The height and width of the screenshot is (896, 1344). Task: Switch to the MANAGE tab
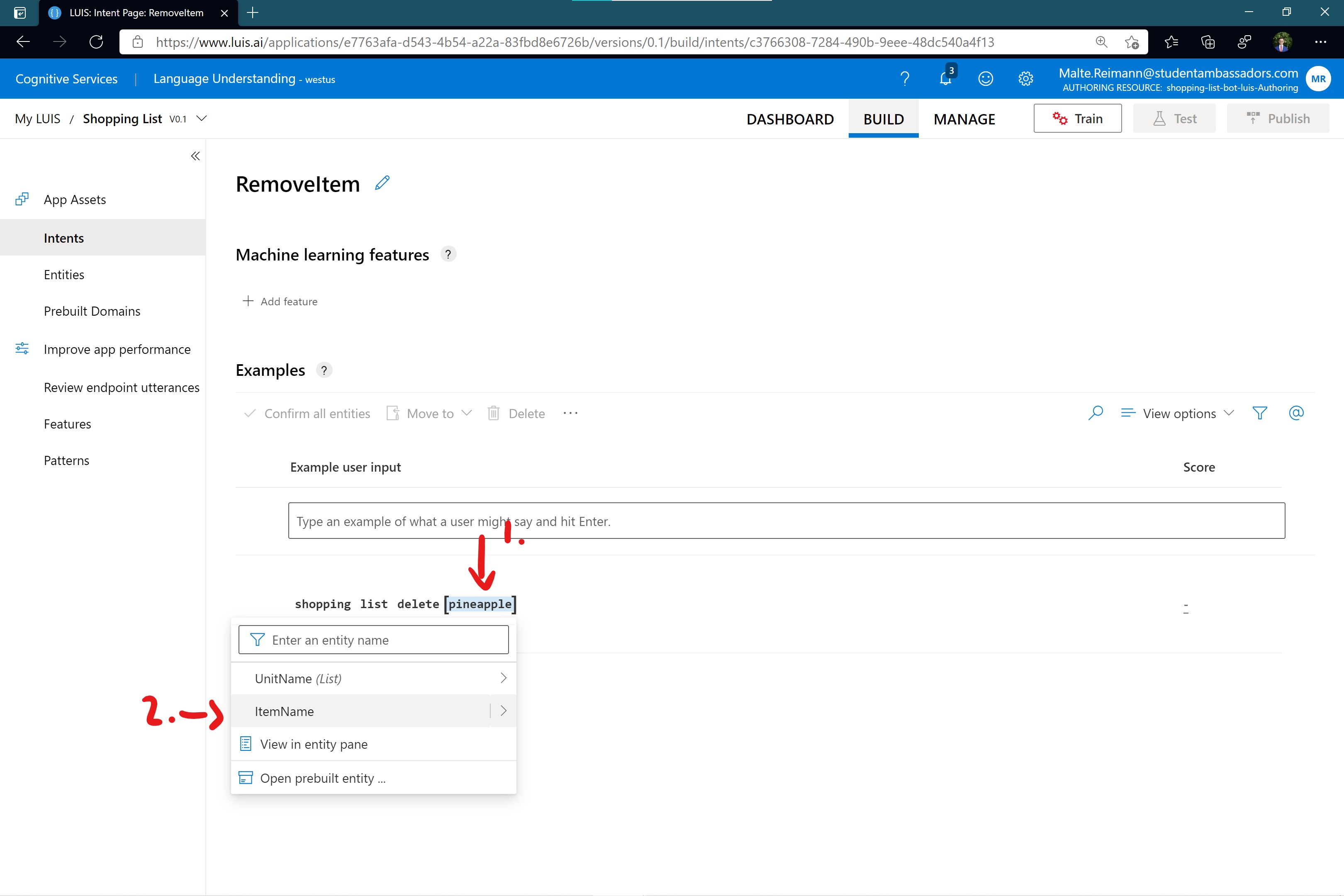click(964, 119)
